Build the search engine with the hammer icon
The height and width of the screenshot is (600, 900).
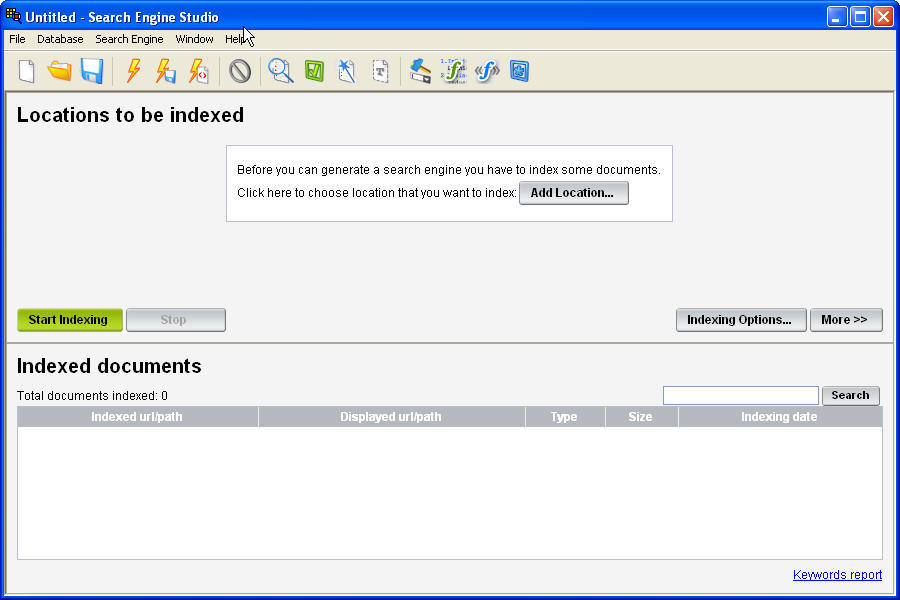419,70
